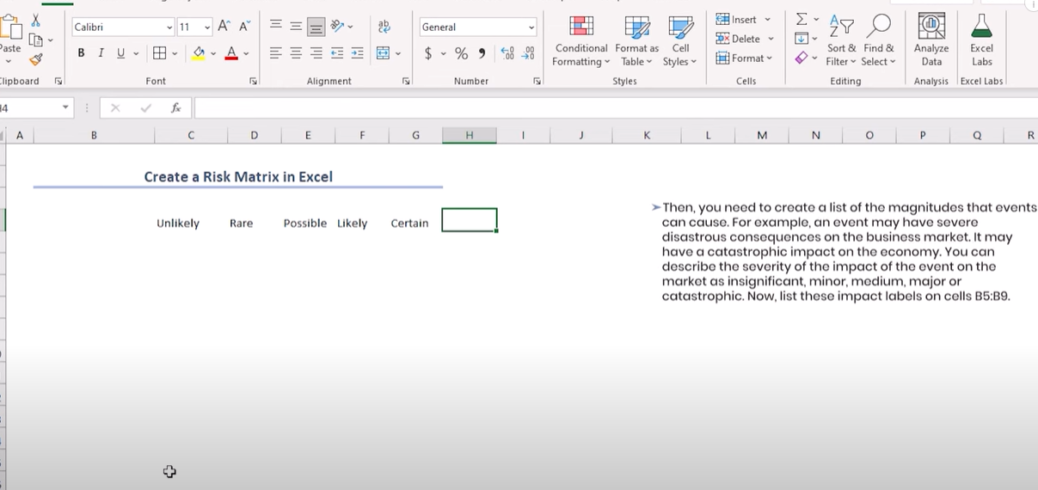Open the Name Box dropdown

click(x=66, y=107)
